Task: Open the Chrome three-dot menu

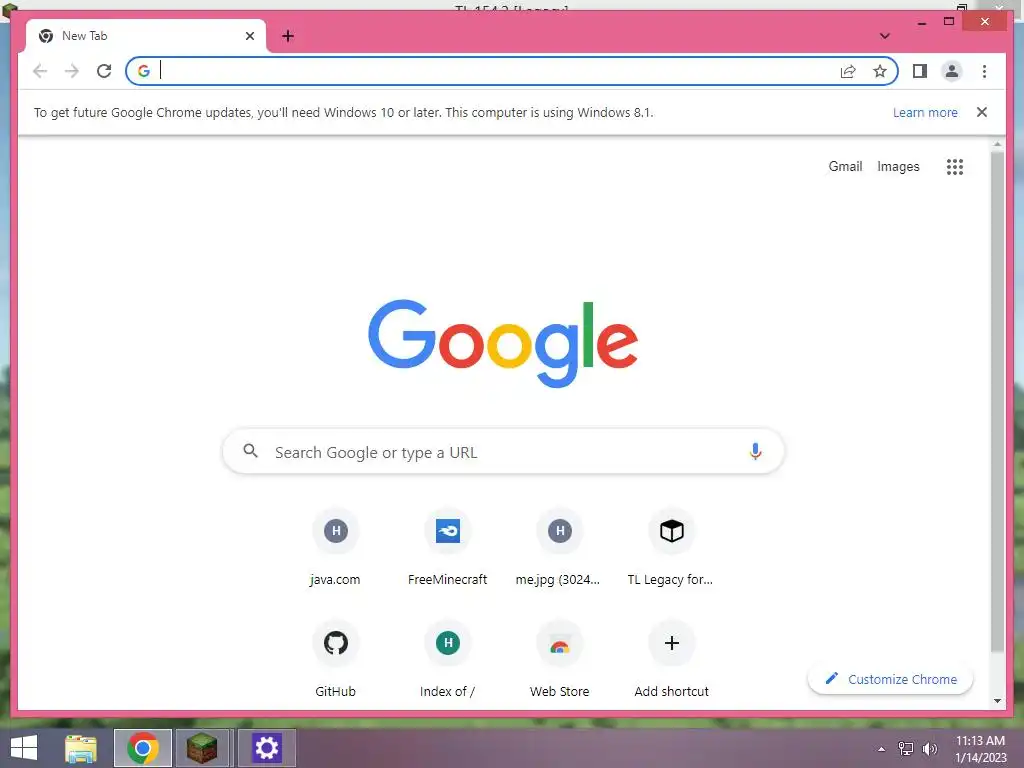Action: coord(984,71)
